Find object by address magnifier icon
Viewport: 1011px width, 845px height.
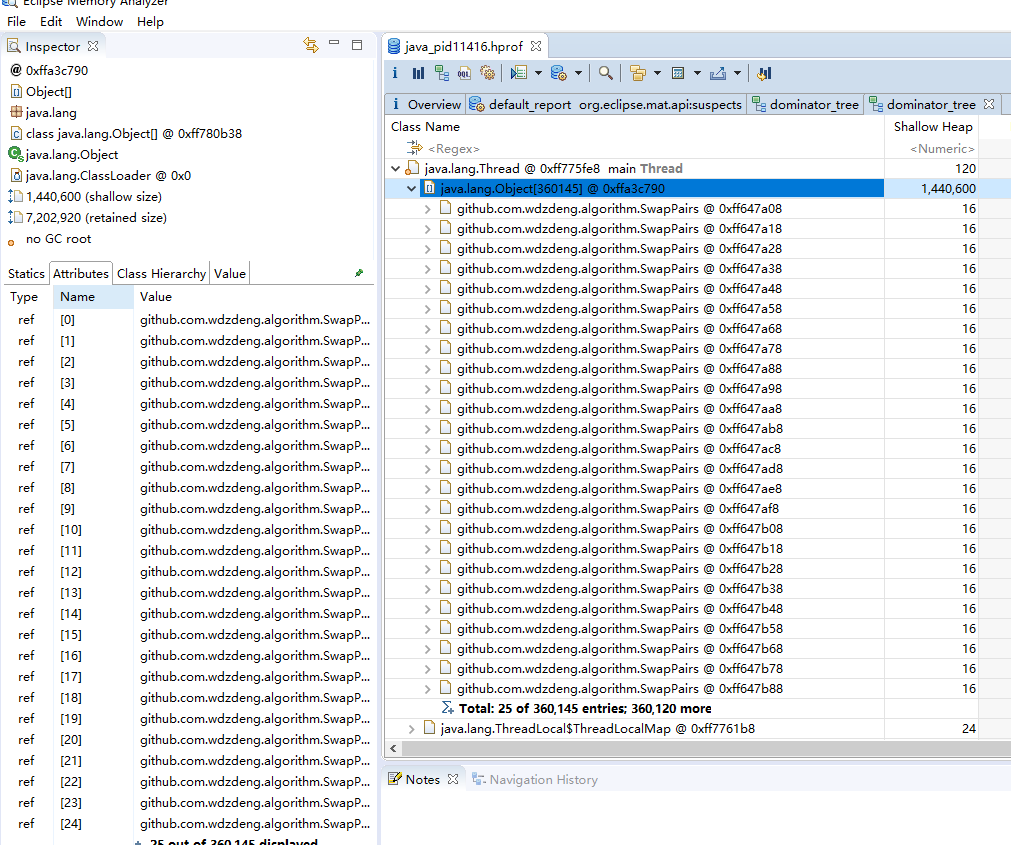point(605,73)
